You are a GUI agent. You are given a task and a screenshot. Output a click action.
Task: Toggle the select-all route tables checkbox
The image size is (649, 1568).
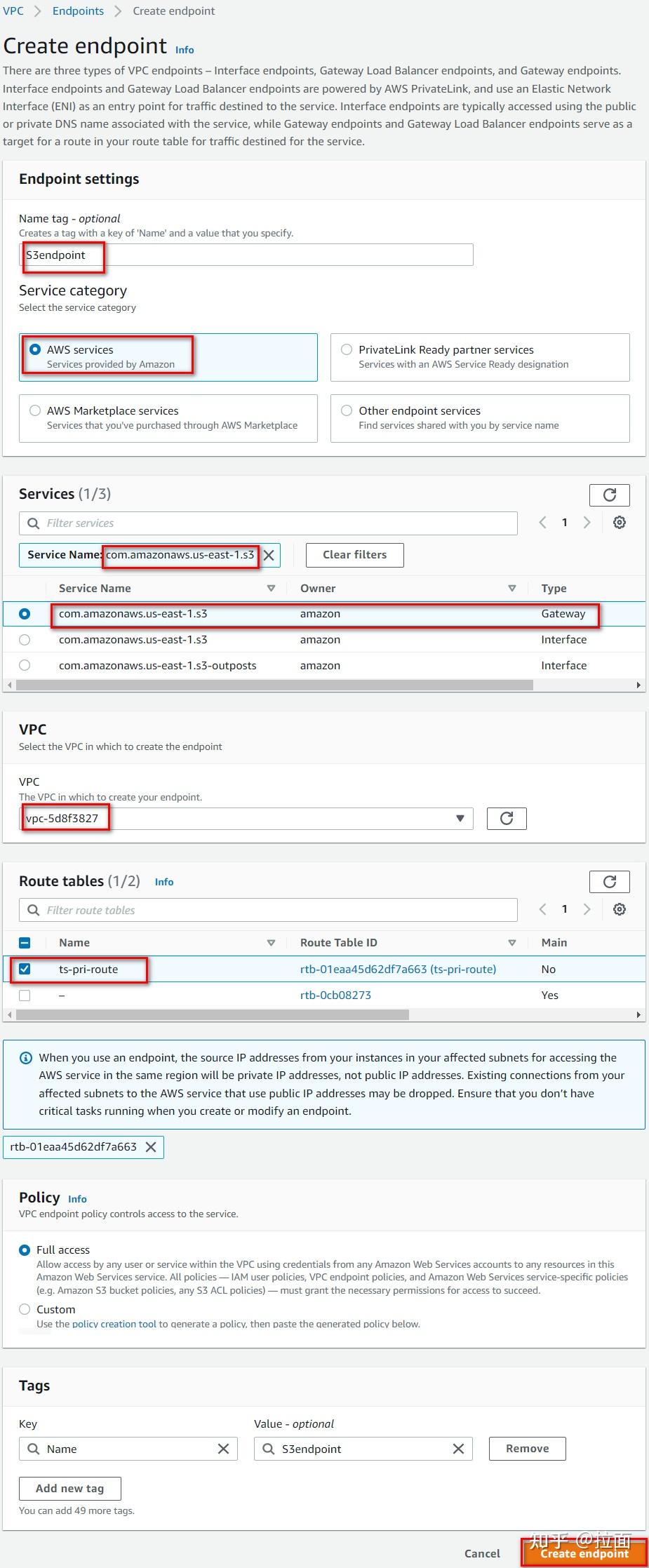[x=25, y=942]
